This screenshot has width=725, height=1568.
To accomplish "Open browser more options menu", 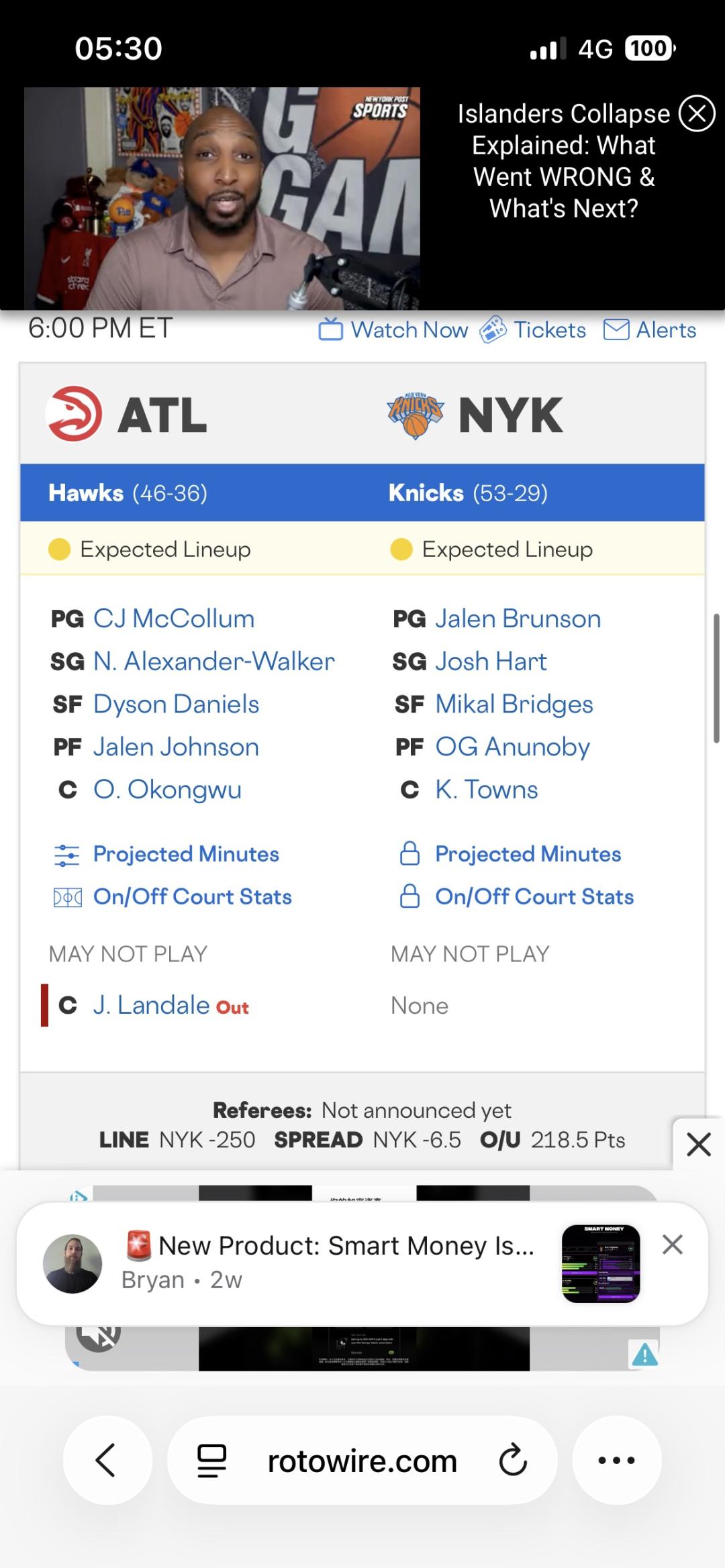I will pos(616,1460).
